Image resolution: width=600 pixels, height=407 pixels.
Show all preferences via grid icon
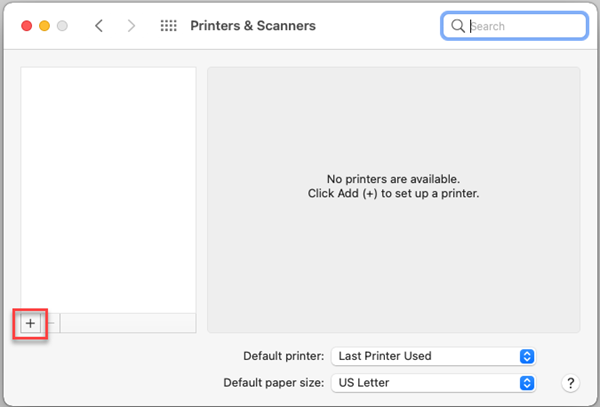(168, 26)
